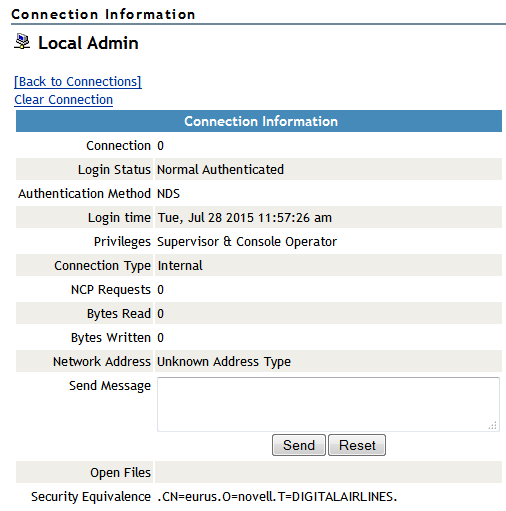
Task: Click the Clear Connection link
Action: pos(64,100)
